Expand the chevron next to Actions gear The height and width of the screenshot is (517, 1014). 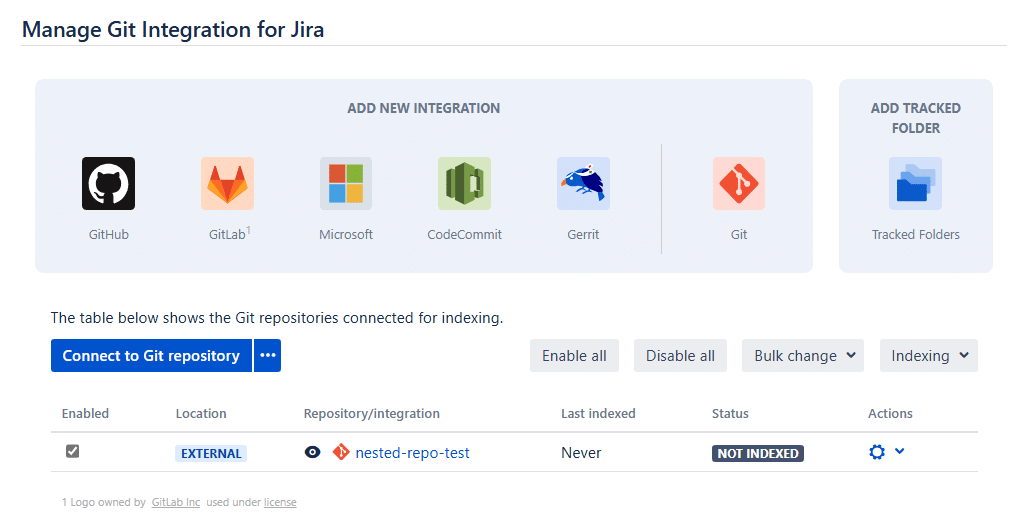point(900,451)
